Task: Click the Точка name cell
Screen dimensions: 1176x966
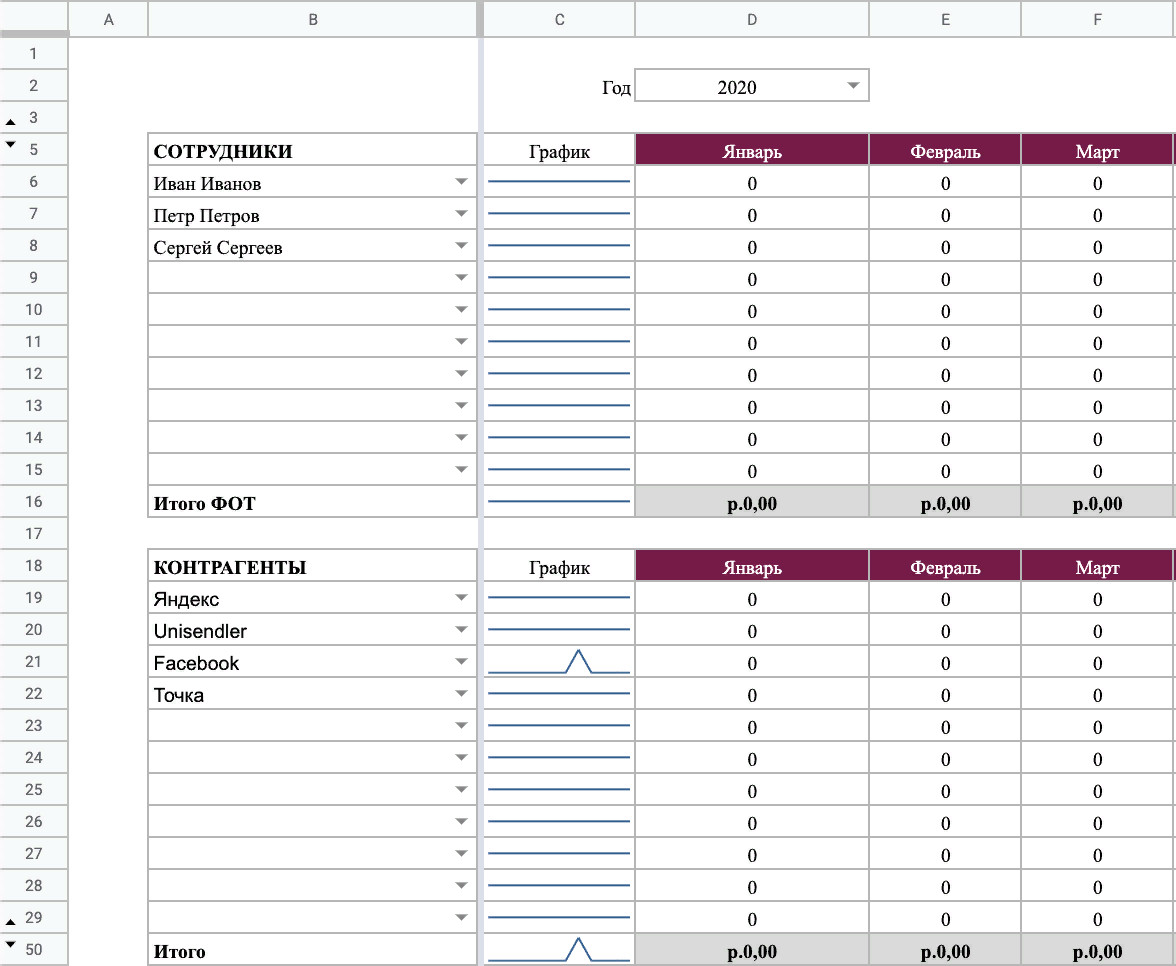Action: (313, 694)
